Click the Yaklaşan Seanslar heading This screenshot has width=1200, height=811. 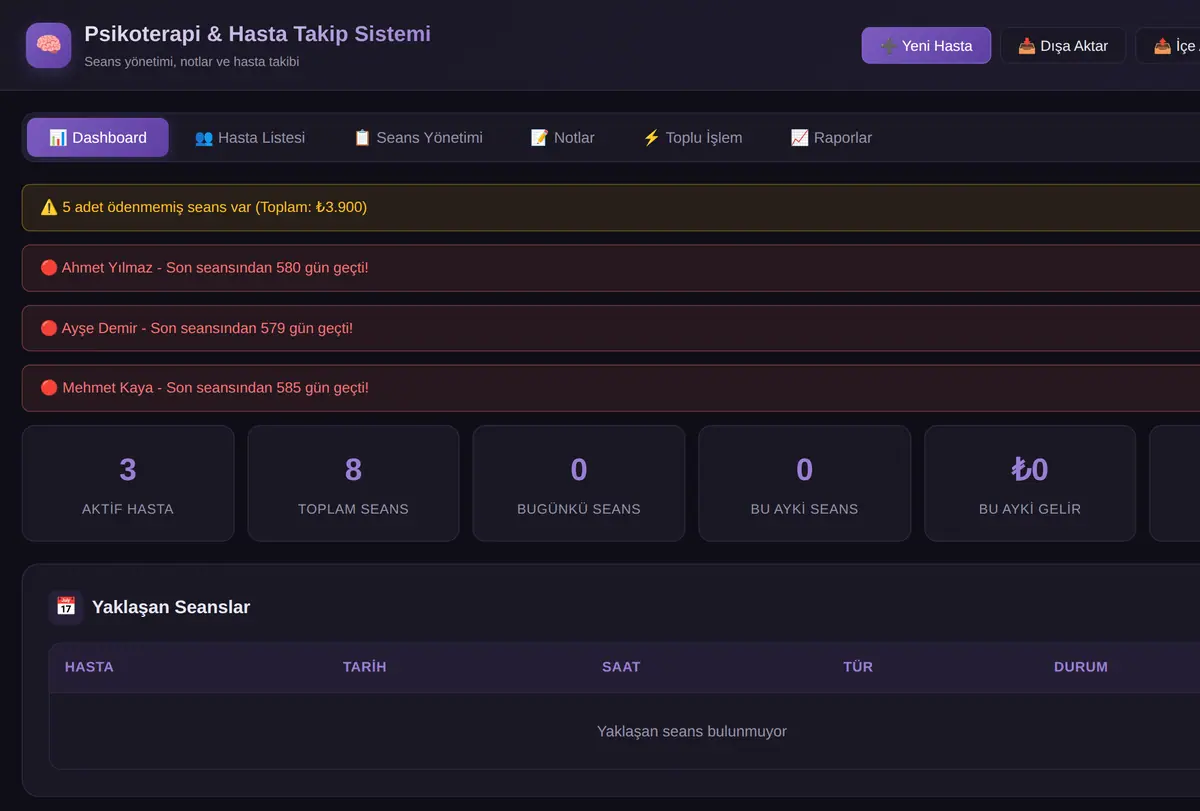pyautogui.click(x=171, y=607)
